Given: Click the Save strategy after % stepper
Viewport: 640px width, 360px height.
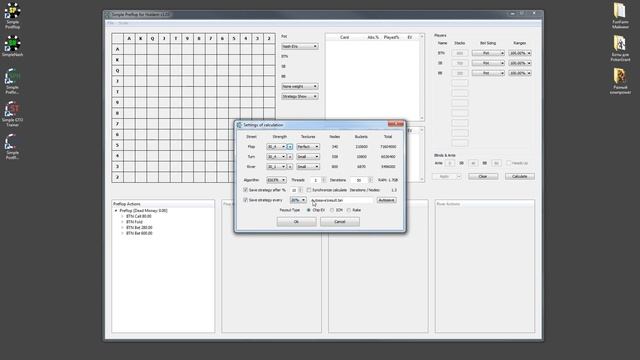Looking at the screenshot, I should pos(301,190).
